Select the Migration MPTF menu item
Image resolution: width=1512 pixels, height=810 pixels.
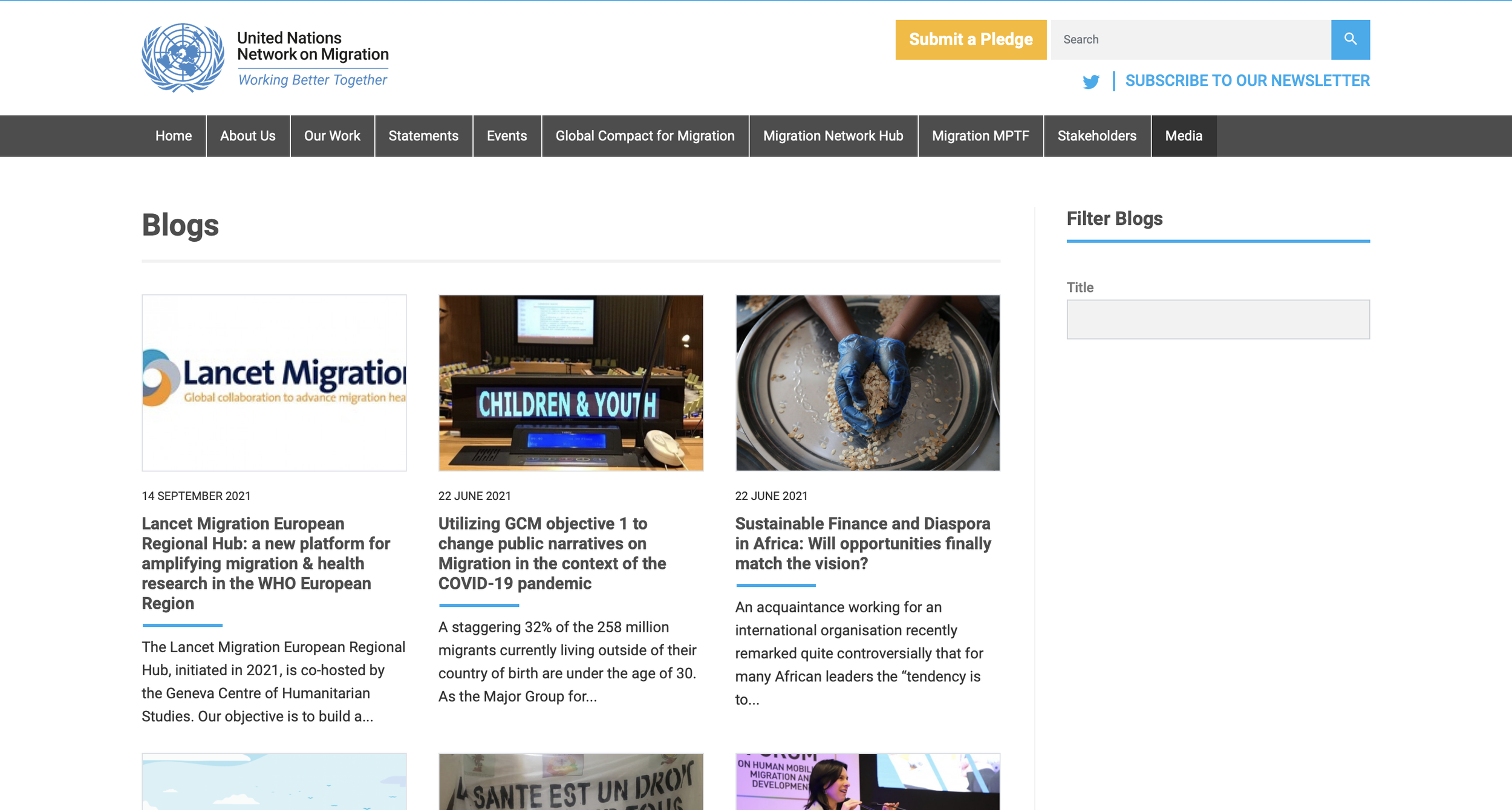[x=980, y=136]
